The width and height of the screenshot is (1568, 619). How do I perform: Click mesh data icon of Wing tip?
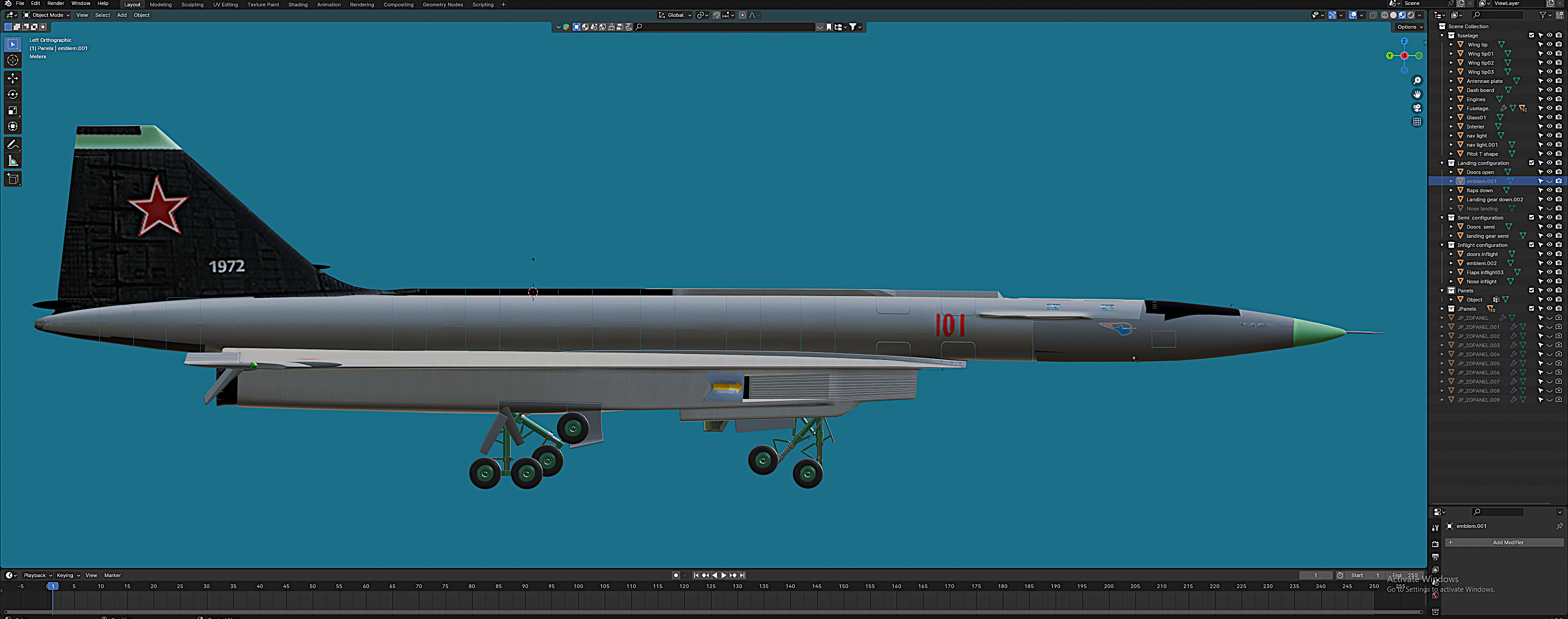coord(1501,44)
